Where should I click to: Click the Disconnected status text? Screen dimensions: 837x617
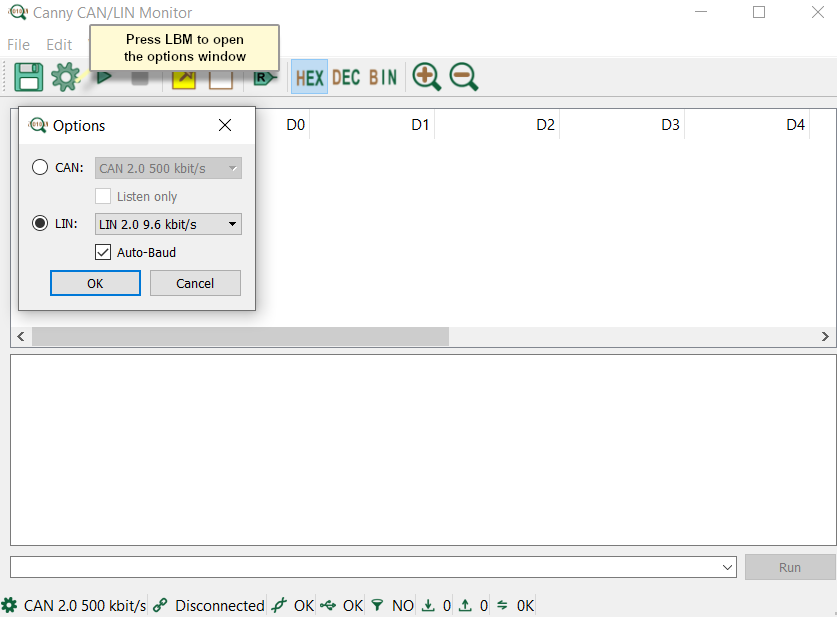tap(220, 605)
